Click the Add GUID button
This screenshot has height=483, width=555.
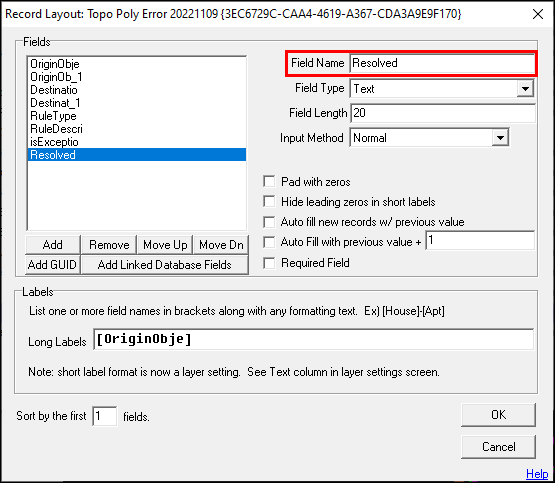pyautogui.click(x=53, y=265)
